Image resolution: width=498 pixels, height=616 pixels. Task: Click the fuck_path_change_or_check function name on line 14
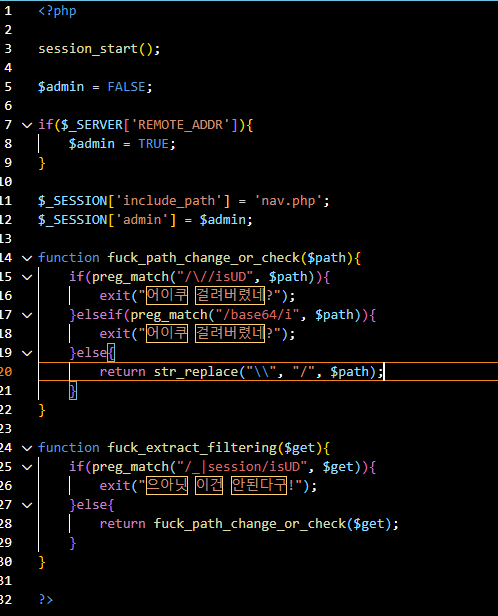pos(203,258)
